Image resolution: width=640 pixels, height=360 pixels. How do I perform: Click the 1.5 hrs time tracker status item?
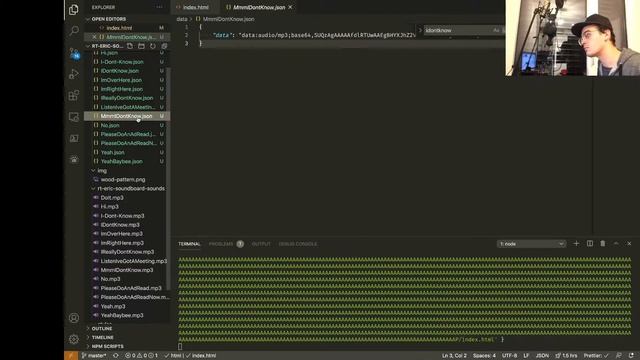566,356
